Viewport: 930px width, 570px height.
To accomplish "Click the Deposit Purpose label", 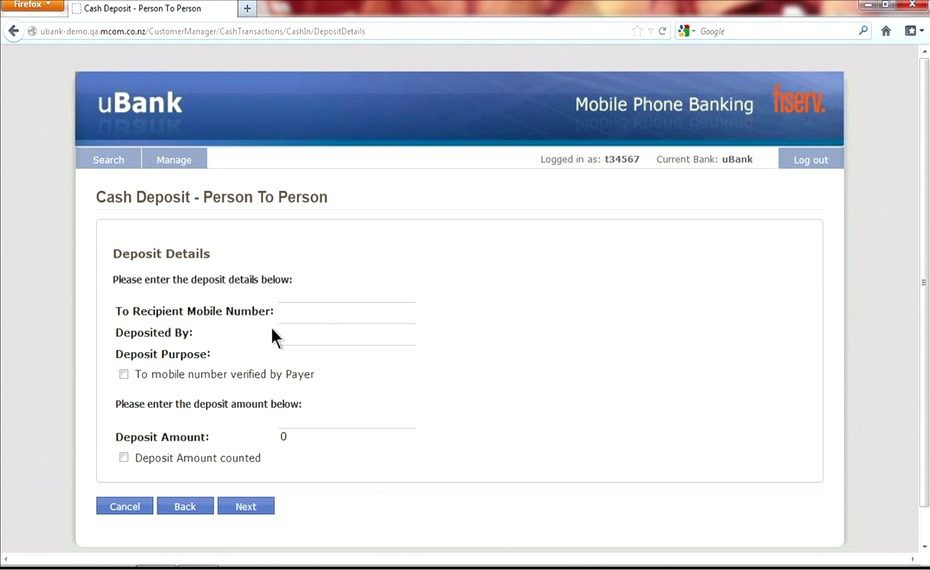I will (x=163, y=354).
